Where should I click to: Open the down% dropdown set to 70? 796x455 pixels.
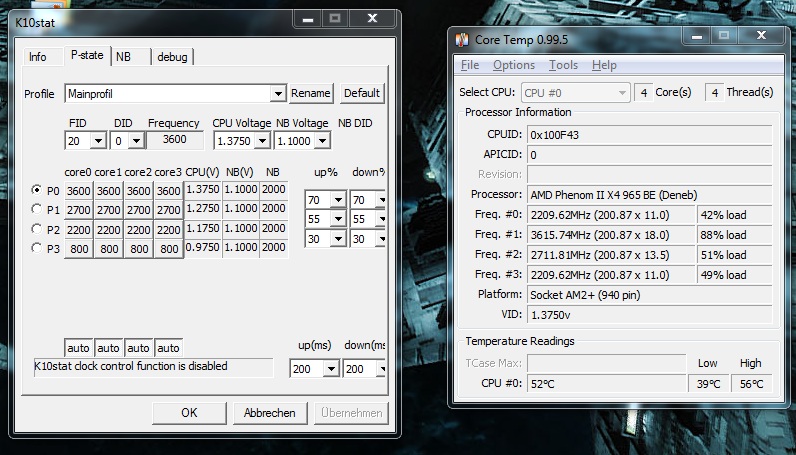[x=381, y=200]
